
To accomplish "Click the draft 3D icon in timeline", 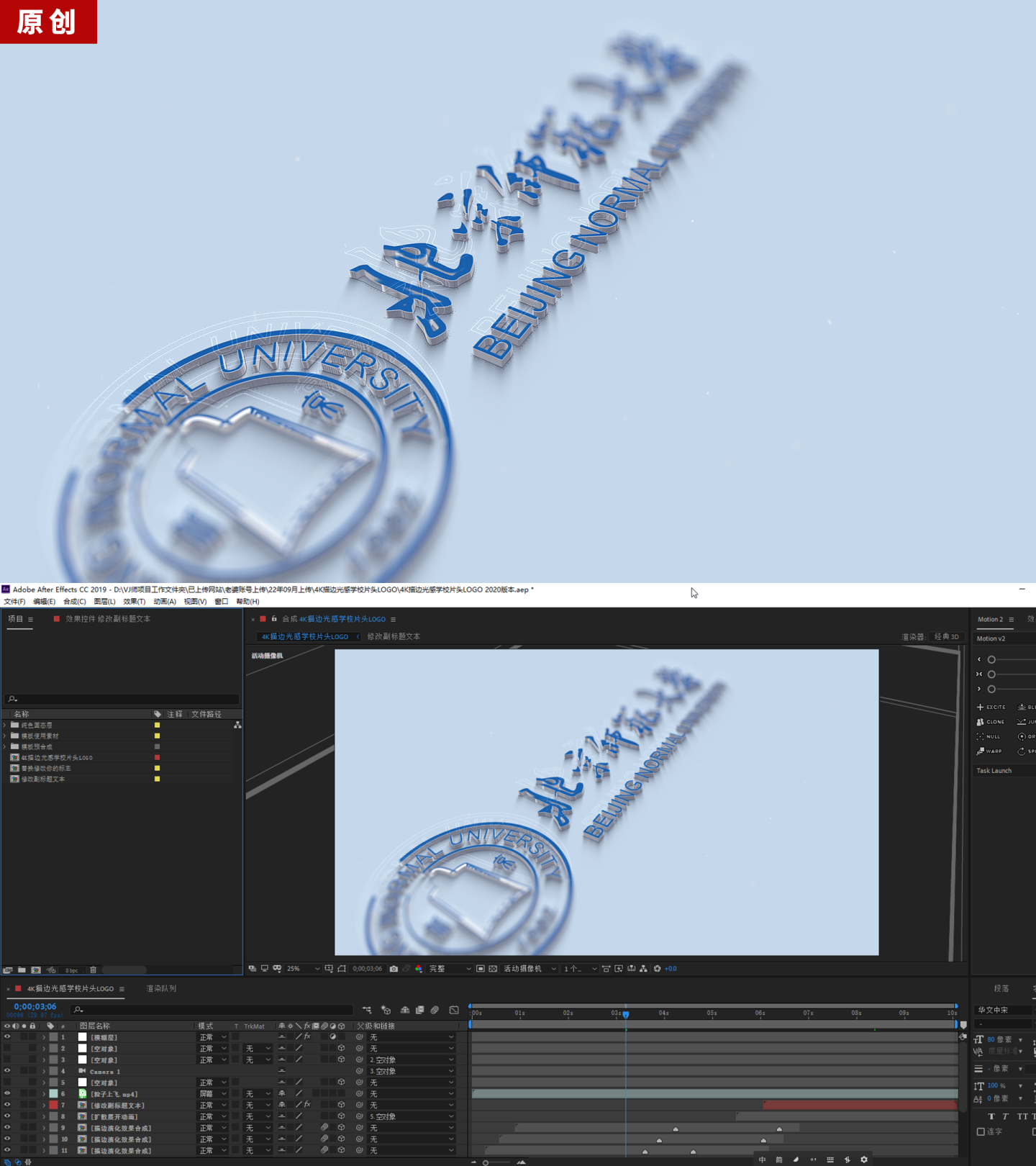I will (x=386, y=1010).
